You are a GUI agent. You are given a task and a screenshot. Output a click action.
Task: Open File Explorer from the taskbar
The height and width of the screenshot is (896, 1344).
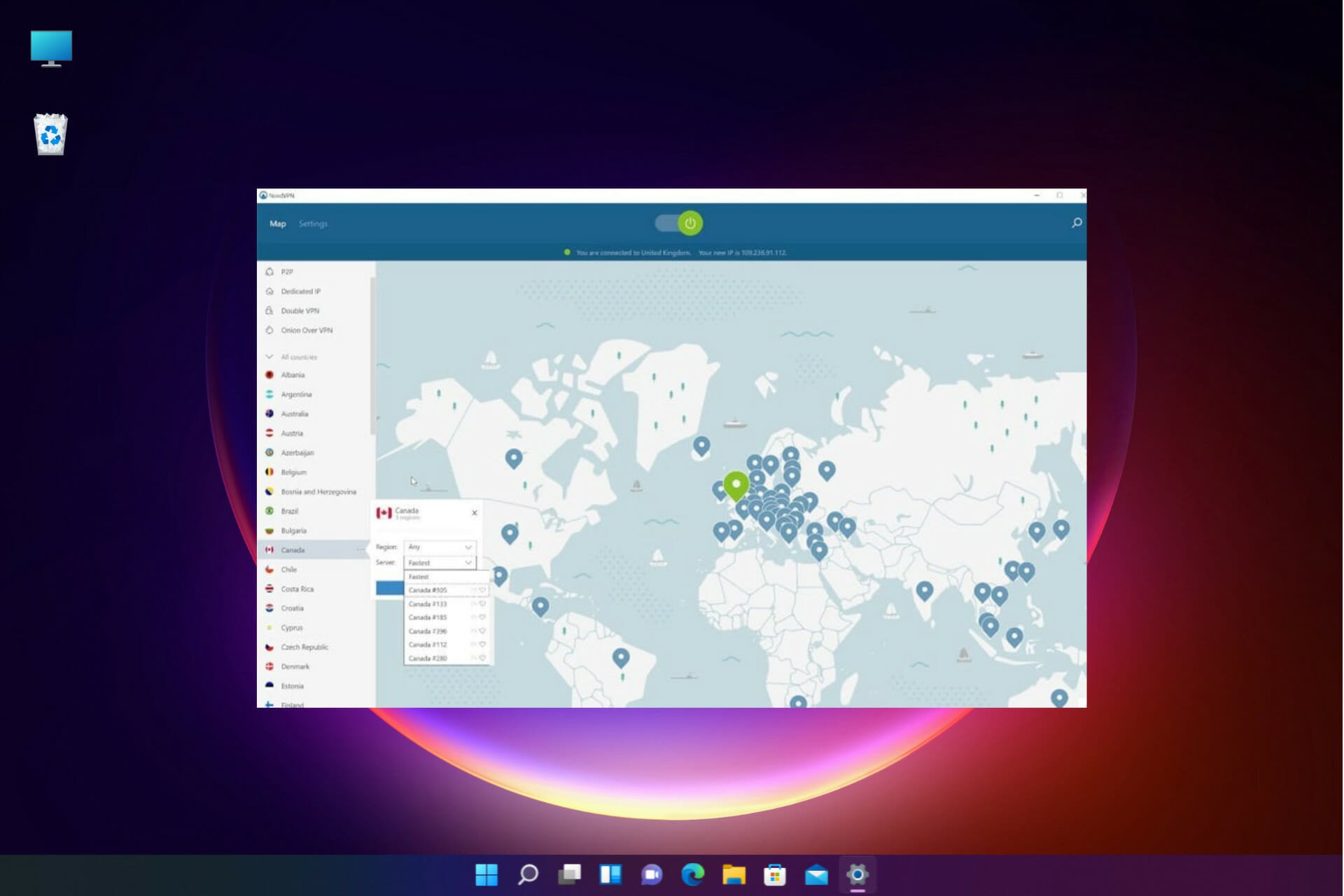click(x=734, y=874)
